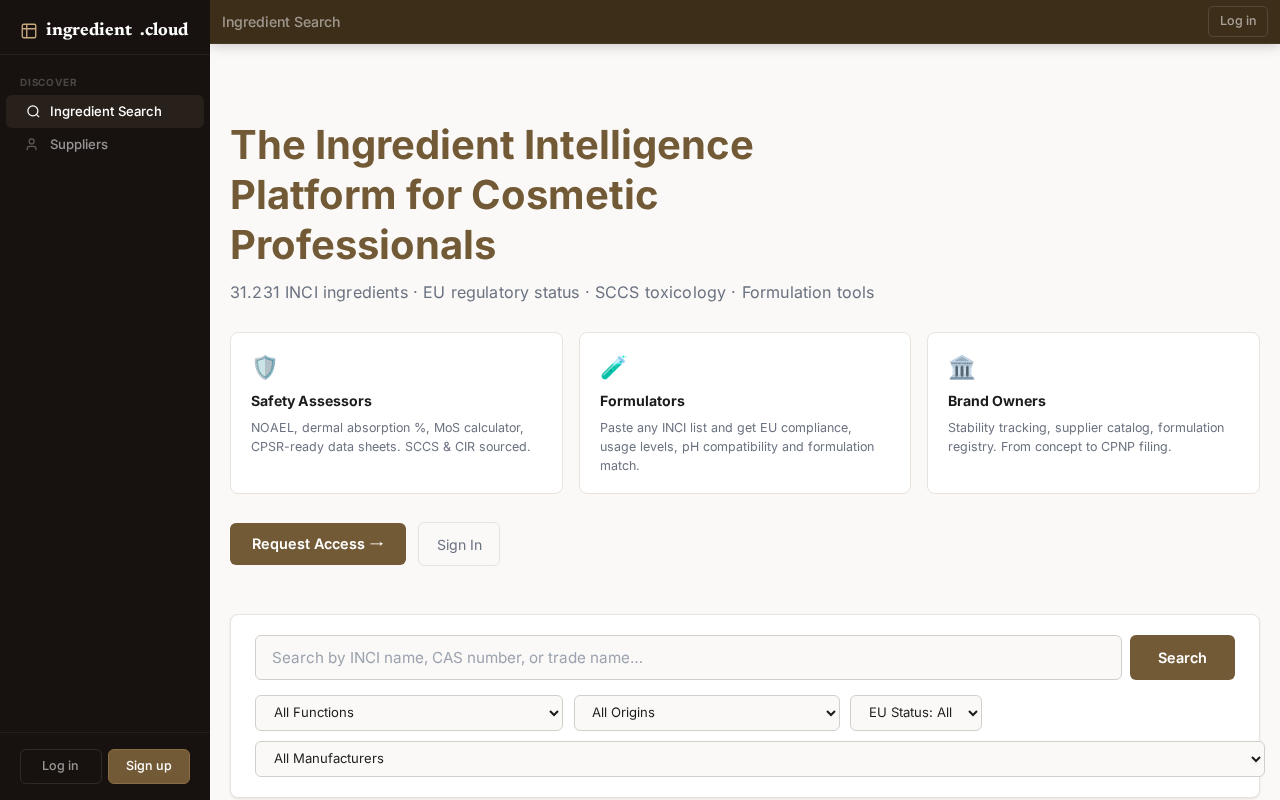Click the Sign In button near Request Access
This screenshot has height=800, width=1280.
point(459,544)
